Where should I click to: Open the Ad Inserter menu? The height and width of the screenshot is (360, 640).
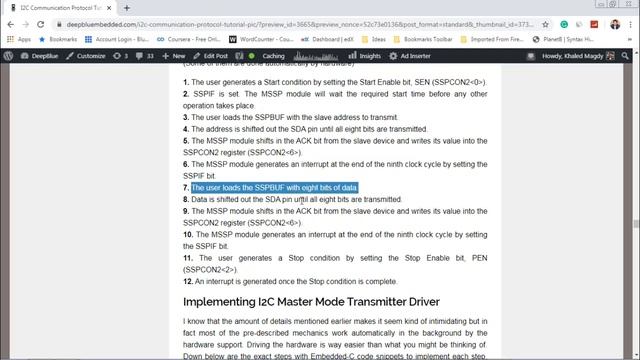pyautogui.click(x=410, y=56)
